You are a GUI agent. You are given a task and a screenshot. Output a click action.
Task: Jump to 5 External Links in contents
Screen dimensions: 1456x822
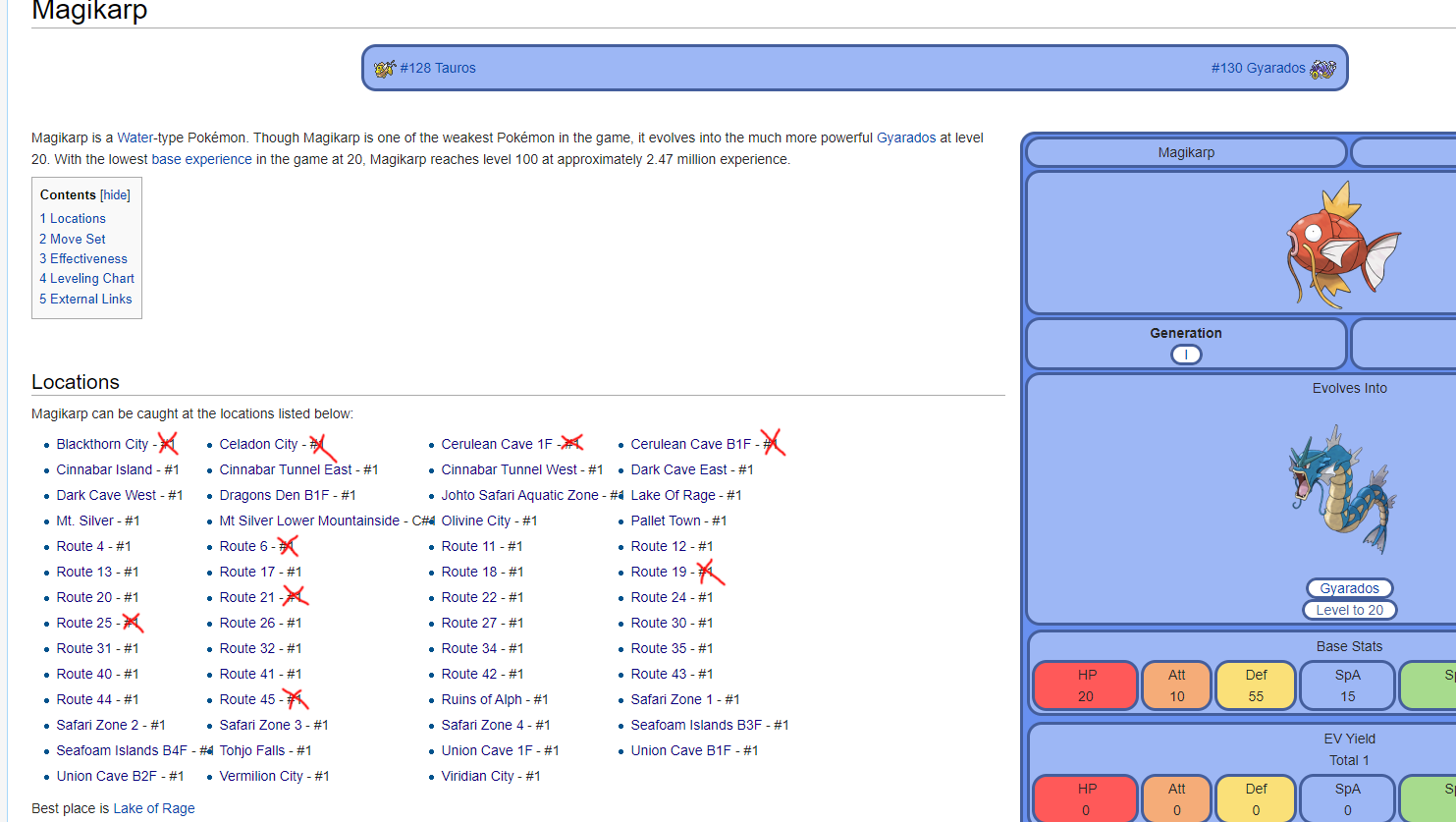click(85, 299)
